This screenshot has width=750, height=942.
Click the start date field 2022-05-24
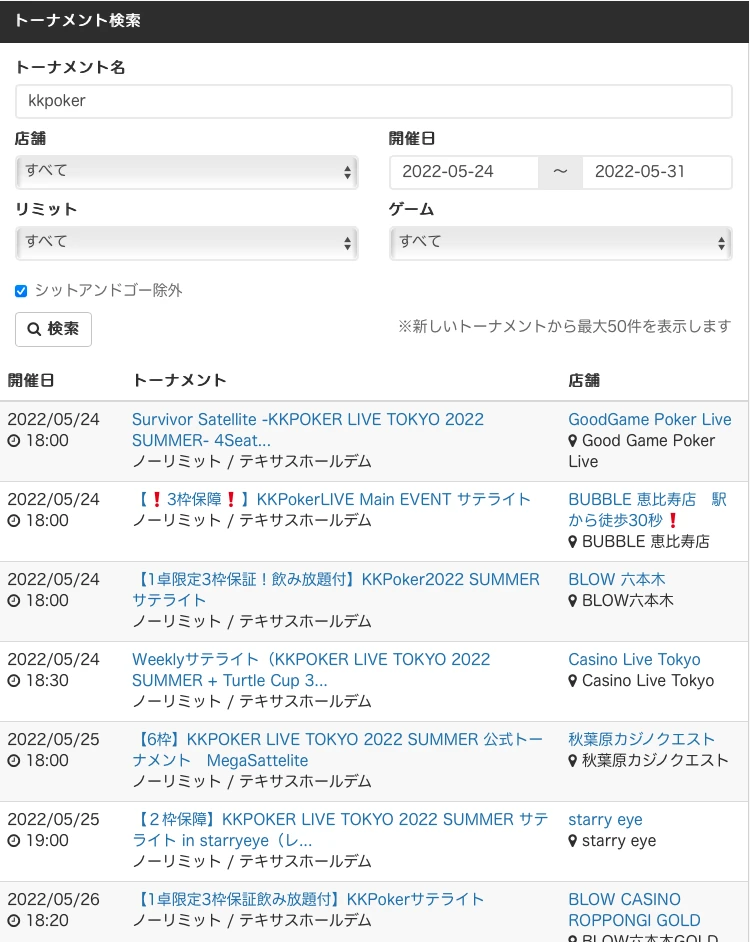click(463, 172)
